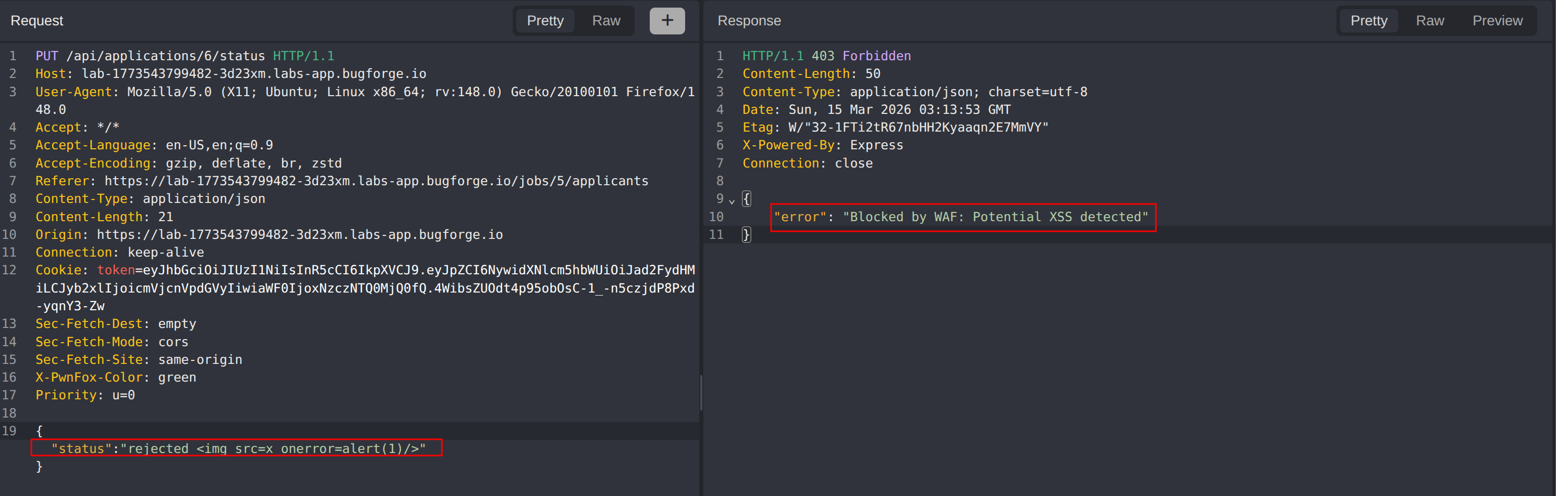
Task: Select the Referer URL in the request headers
Action: (x=376, y=180)
